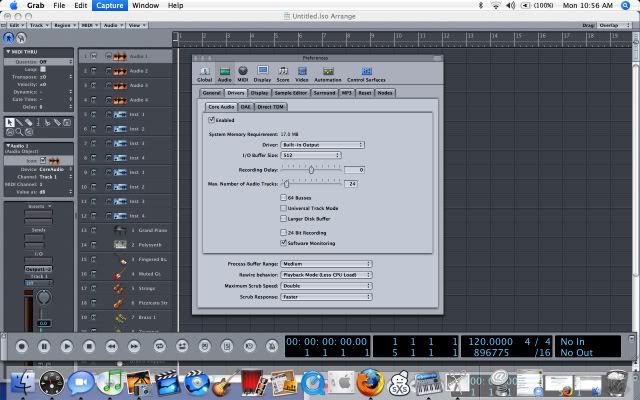Toggle the Cycle mode transport button
This screenshot has height=400, width=640.
[x=160, y=347]
